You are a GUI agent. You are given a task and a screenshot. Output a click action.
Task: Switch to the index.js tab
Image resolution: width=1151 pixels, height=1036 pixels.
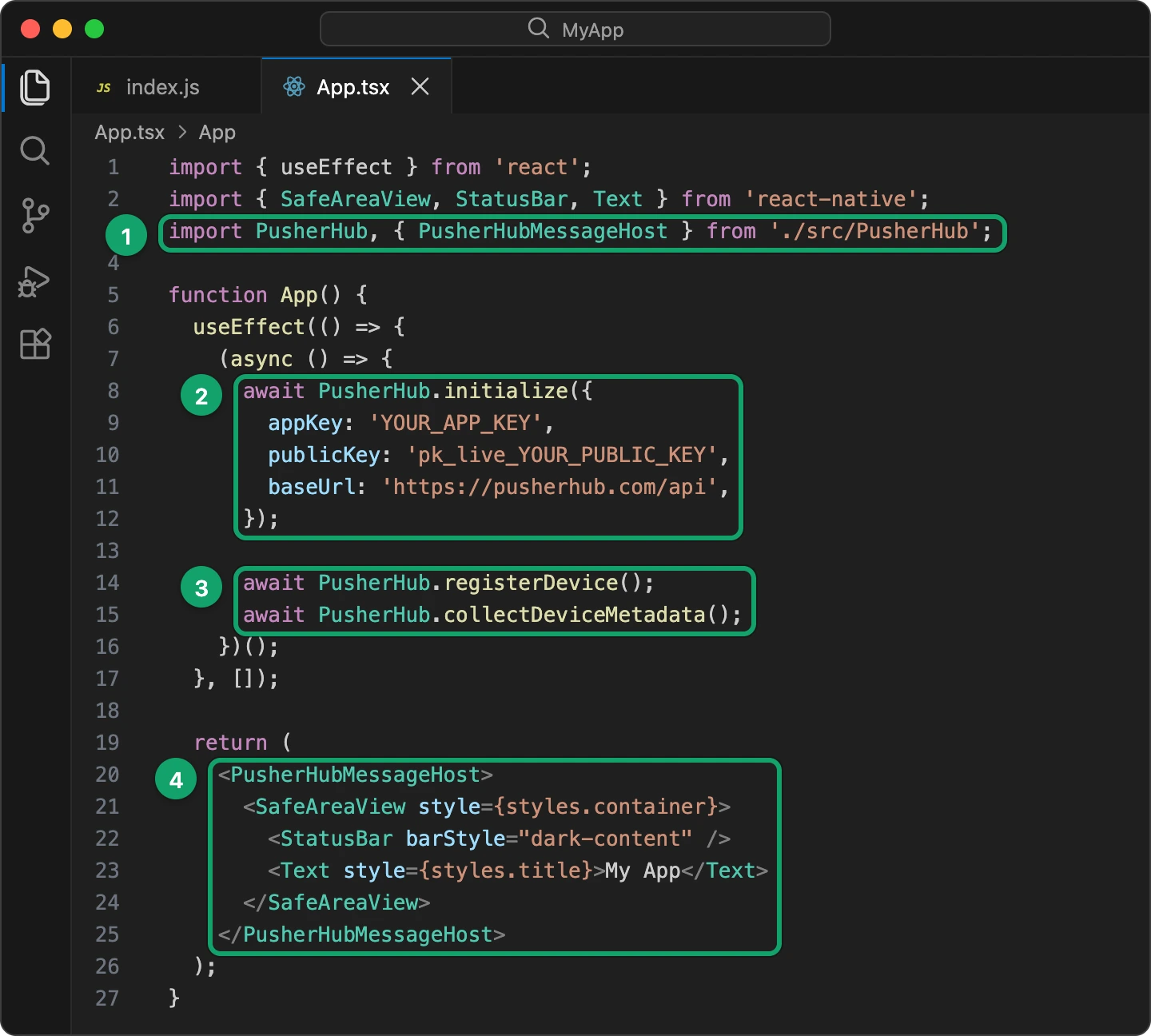coord(166,86)
